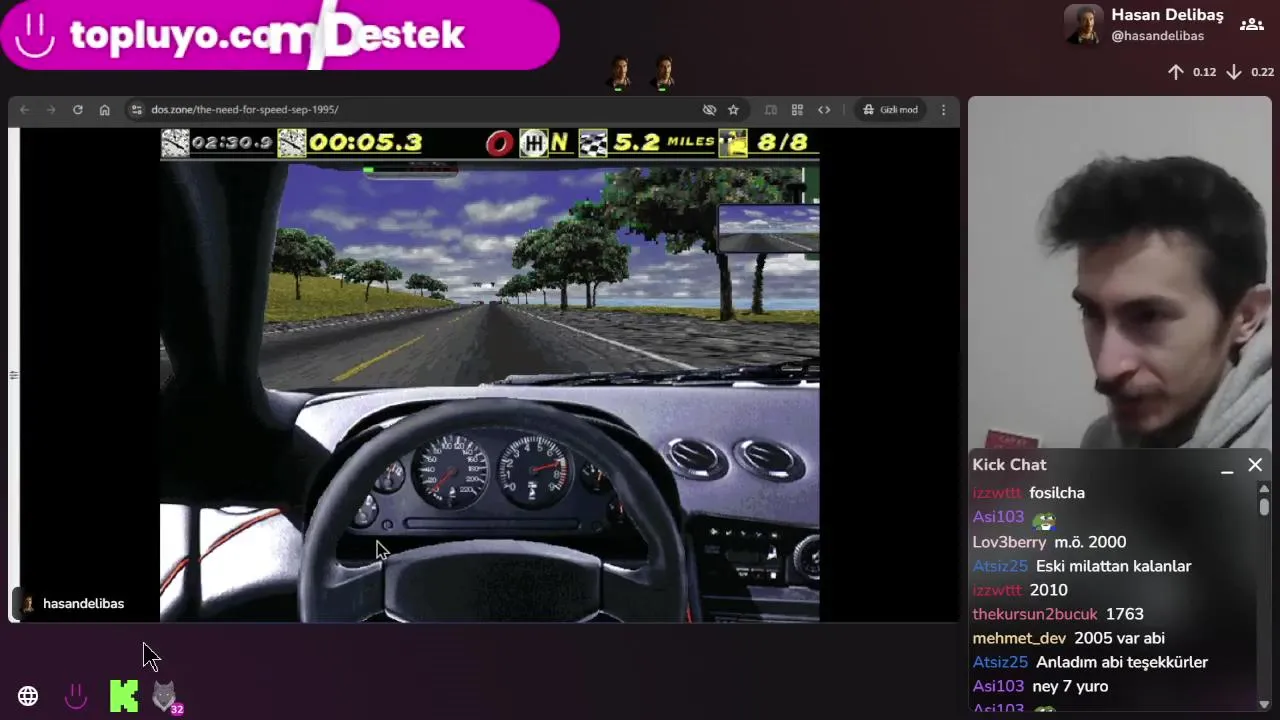This screenshot has height=720, width=1280.
Task: Open the green Kick icon
Action: pos(124,697)
